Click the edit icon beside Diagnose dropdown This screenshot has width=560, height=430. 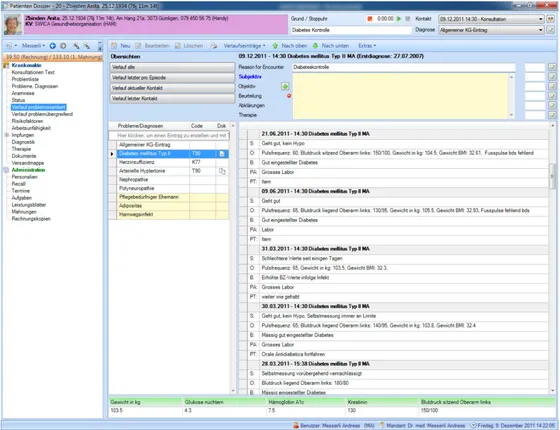coord(551,30)
